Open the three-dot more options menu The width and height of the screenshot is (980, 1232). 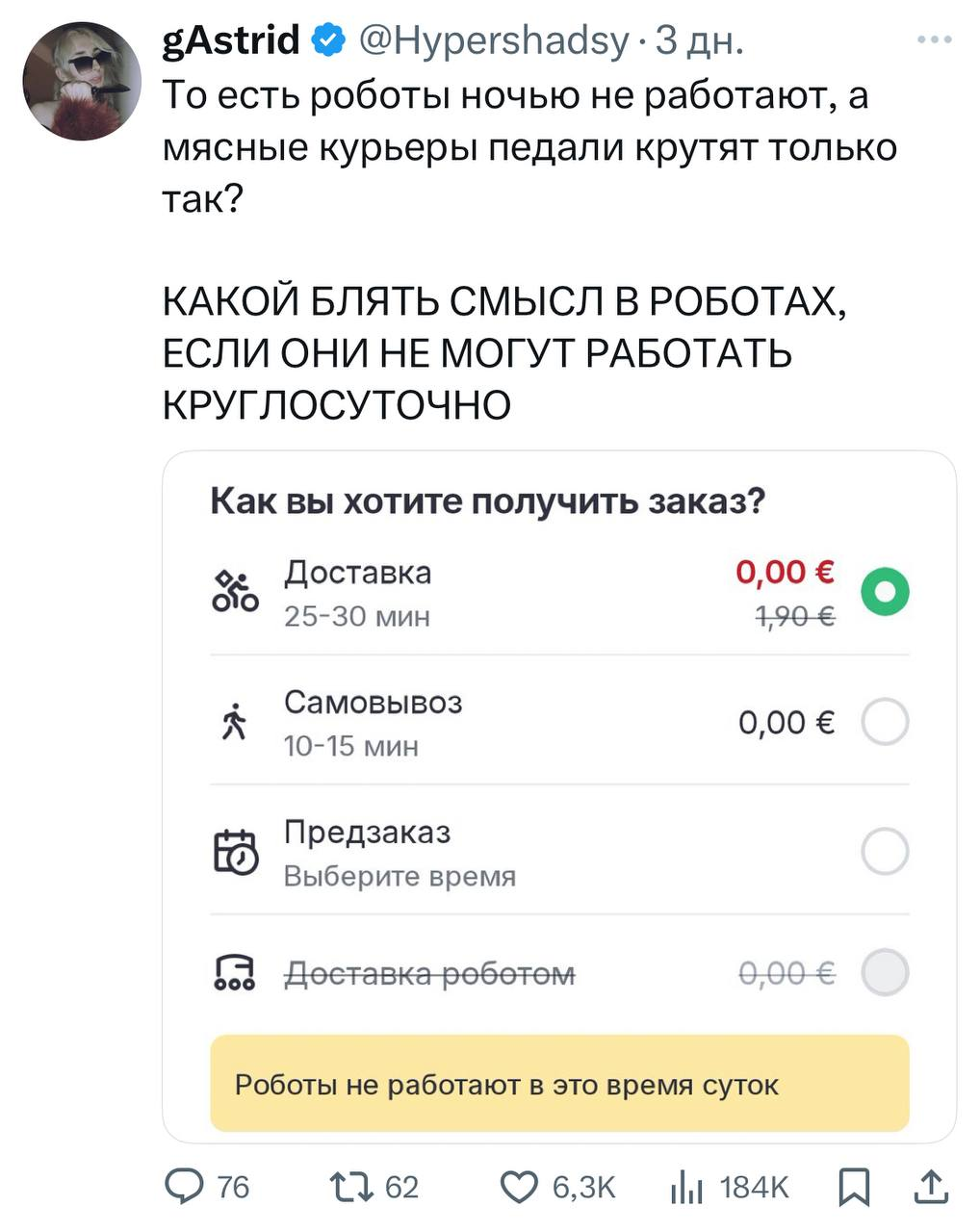coord(934,40)
